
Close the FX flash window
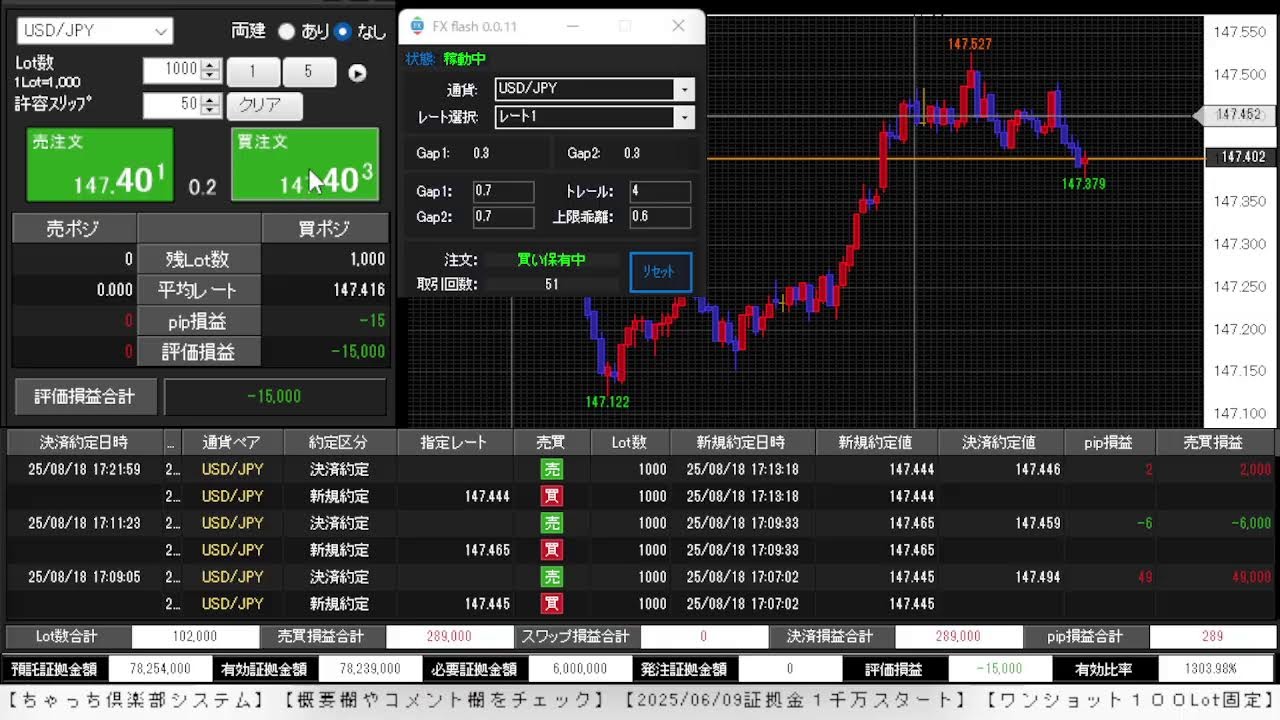coord(678,27)
